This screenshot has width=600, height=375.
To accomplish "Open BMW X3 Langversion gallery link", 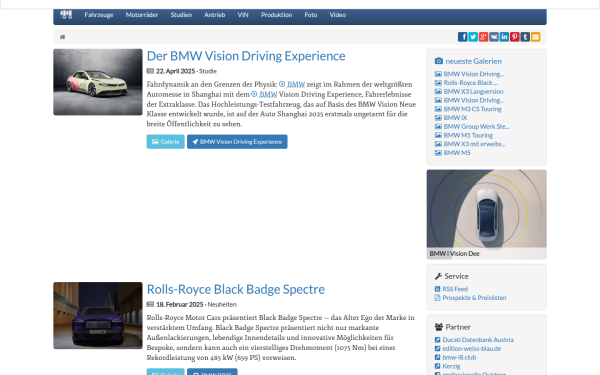I will [473, 91].
